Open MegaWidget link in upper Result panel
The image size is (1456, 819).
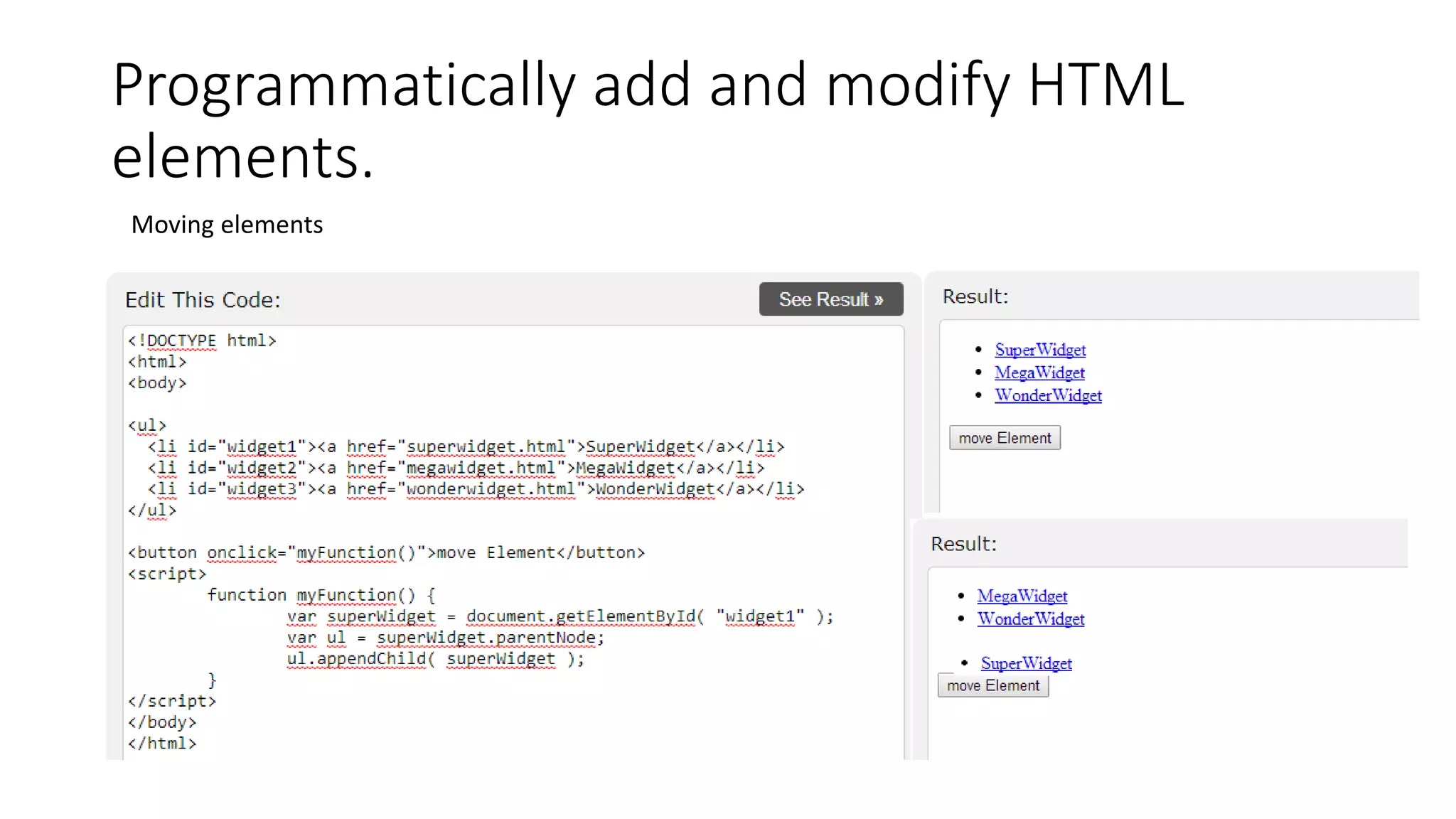pyautogui.click(x=1039, y=373)
